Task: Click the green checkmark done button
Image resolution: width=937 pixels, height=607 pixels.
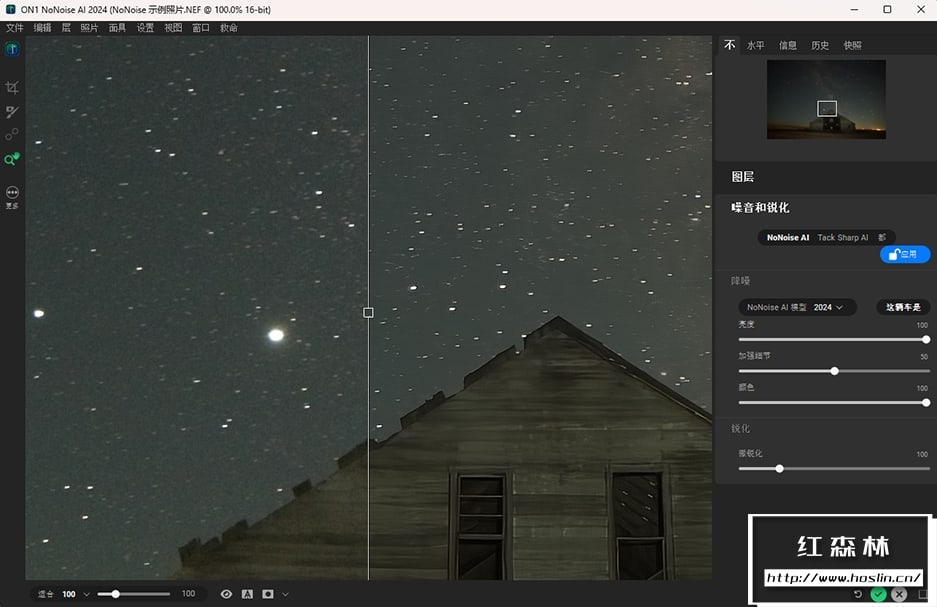Action: coord(878,594)
